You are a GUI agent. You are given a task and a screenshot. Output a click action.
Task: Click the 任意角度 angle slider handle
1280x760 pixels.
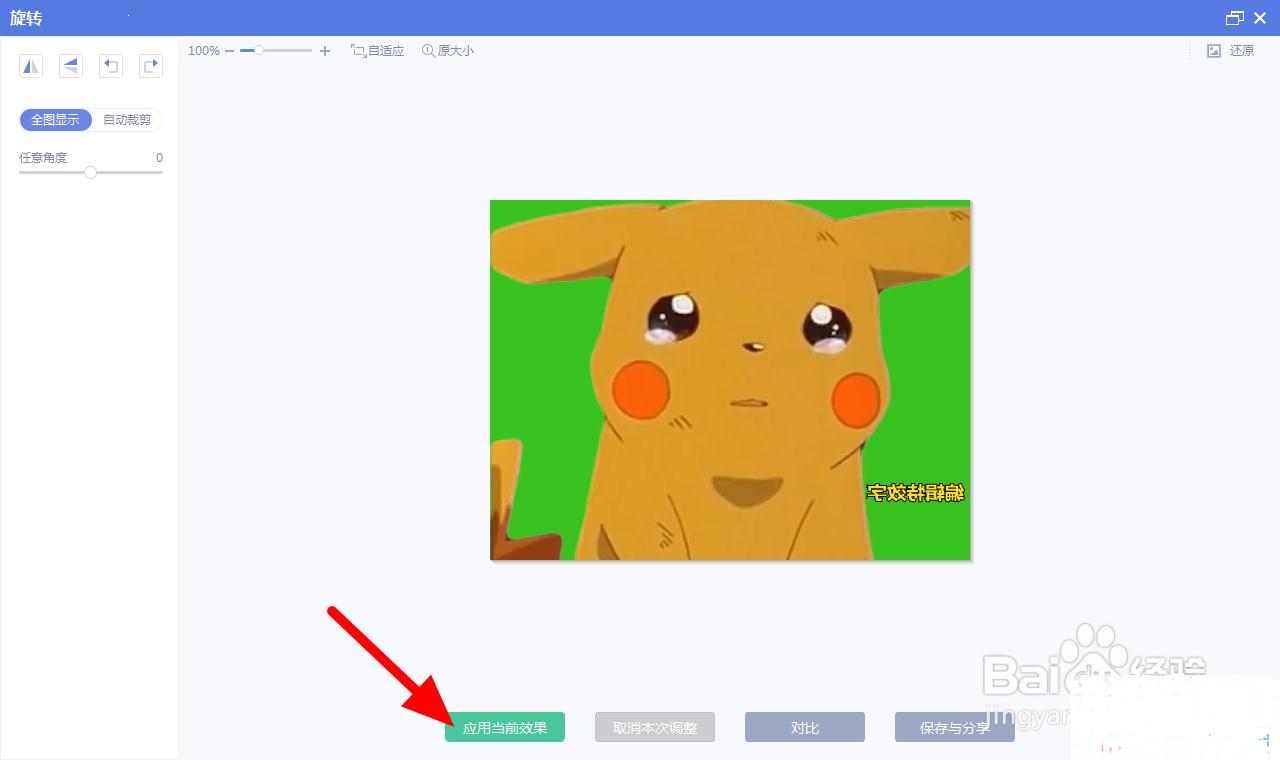90,172
